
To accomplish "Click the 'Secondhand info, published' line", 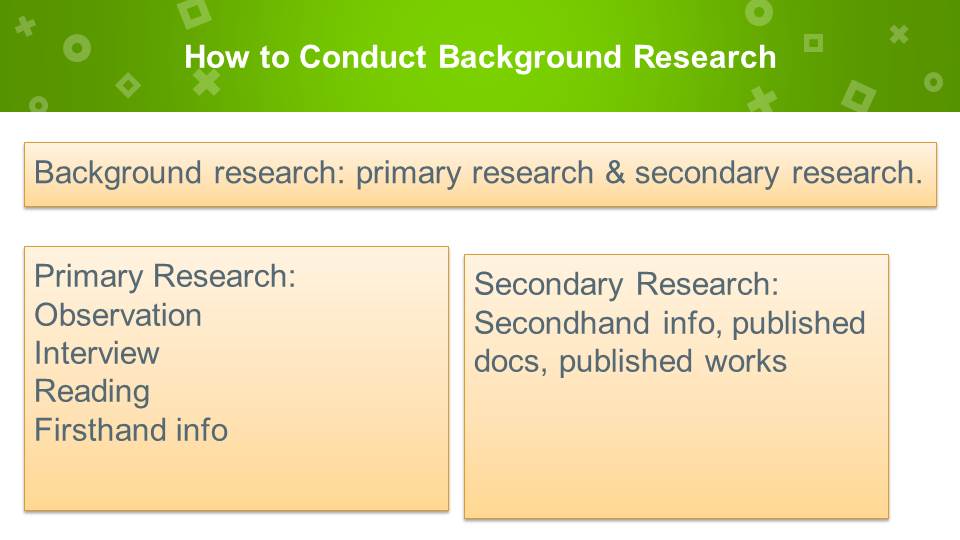I will click(669, 323).
